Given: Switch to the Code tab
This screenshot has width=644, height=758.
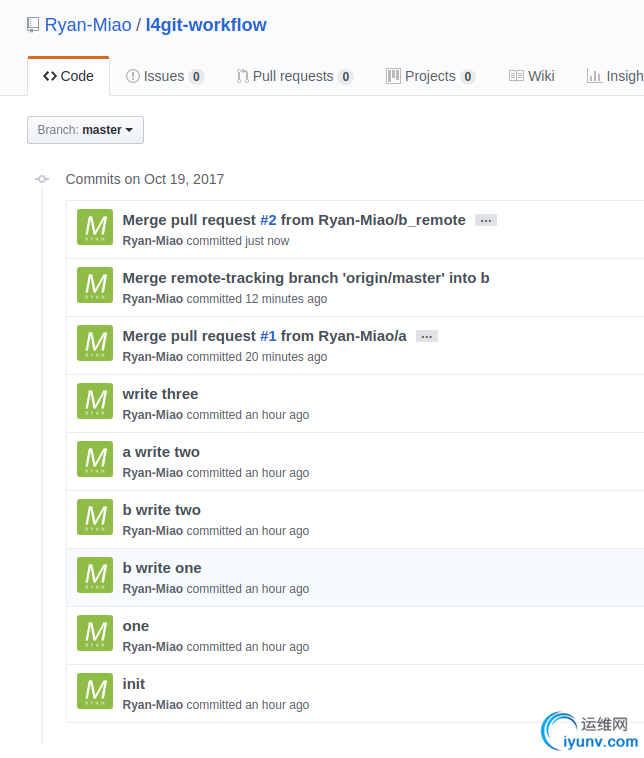Looking at the screenshot, I should [68, 76].
